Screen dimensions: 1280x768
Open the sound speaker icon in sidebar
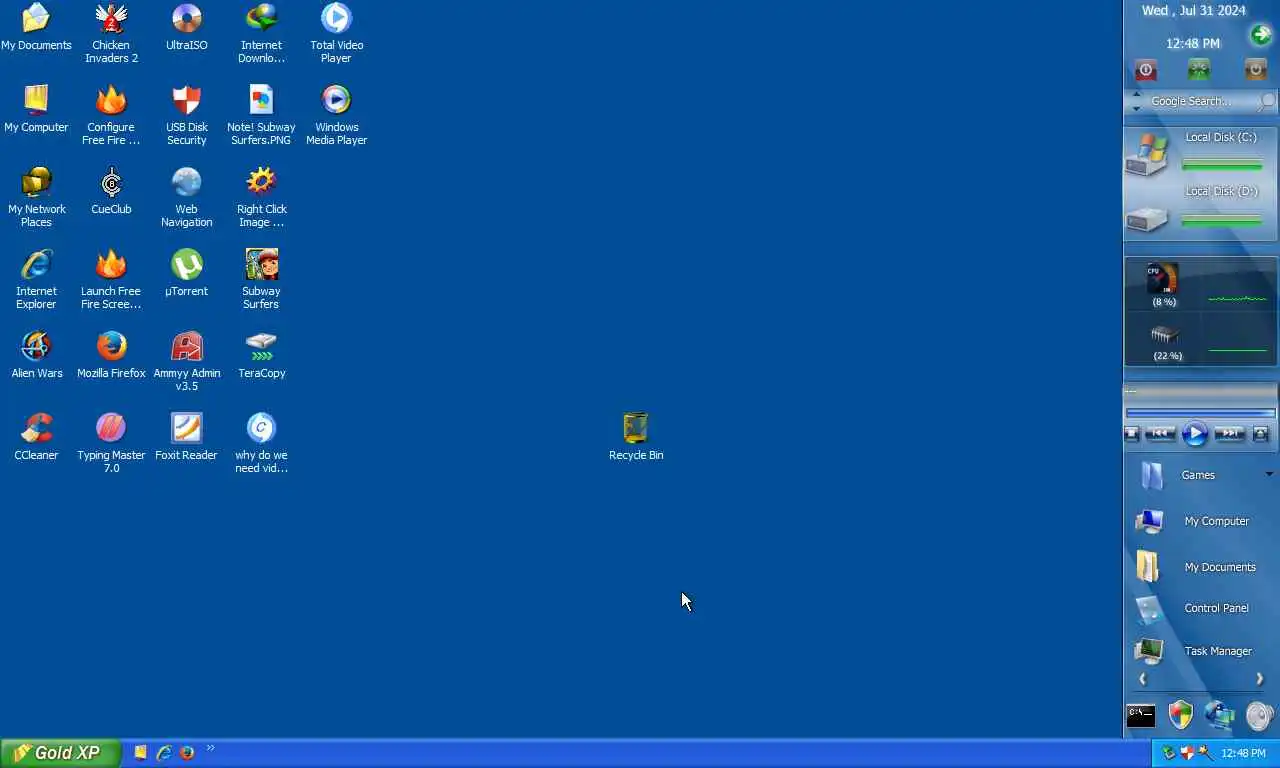[x=1260, y=715]
